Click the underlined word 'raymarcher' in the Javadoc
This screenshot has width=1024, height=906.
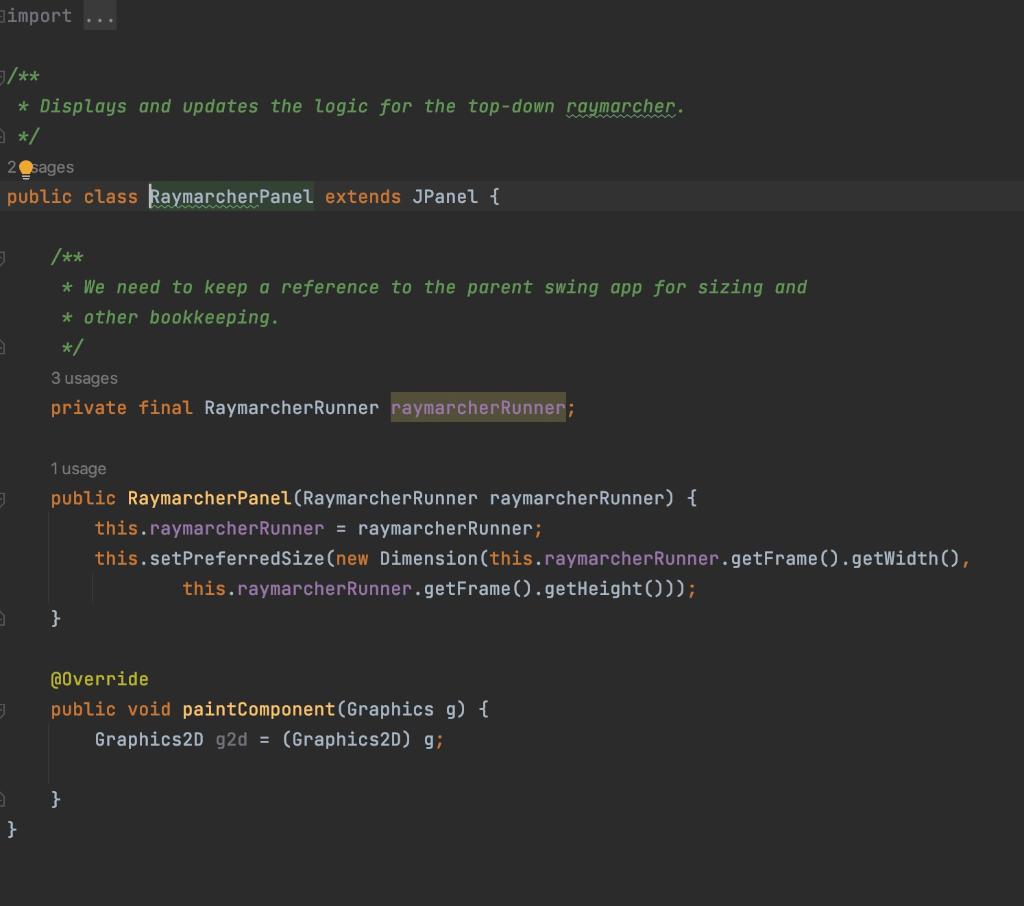click(618, 106)
